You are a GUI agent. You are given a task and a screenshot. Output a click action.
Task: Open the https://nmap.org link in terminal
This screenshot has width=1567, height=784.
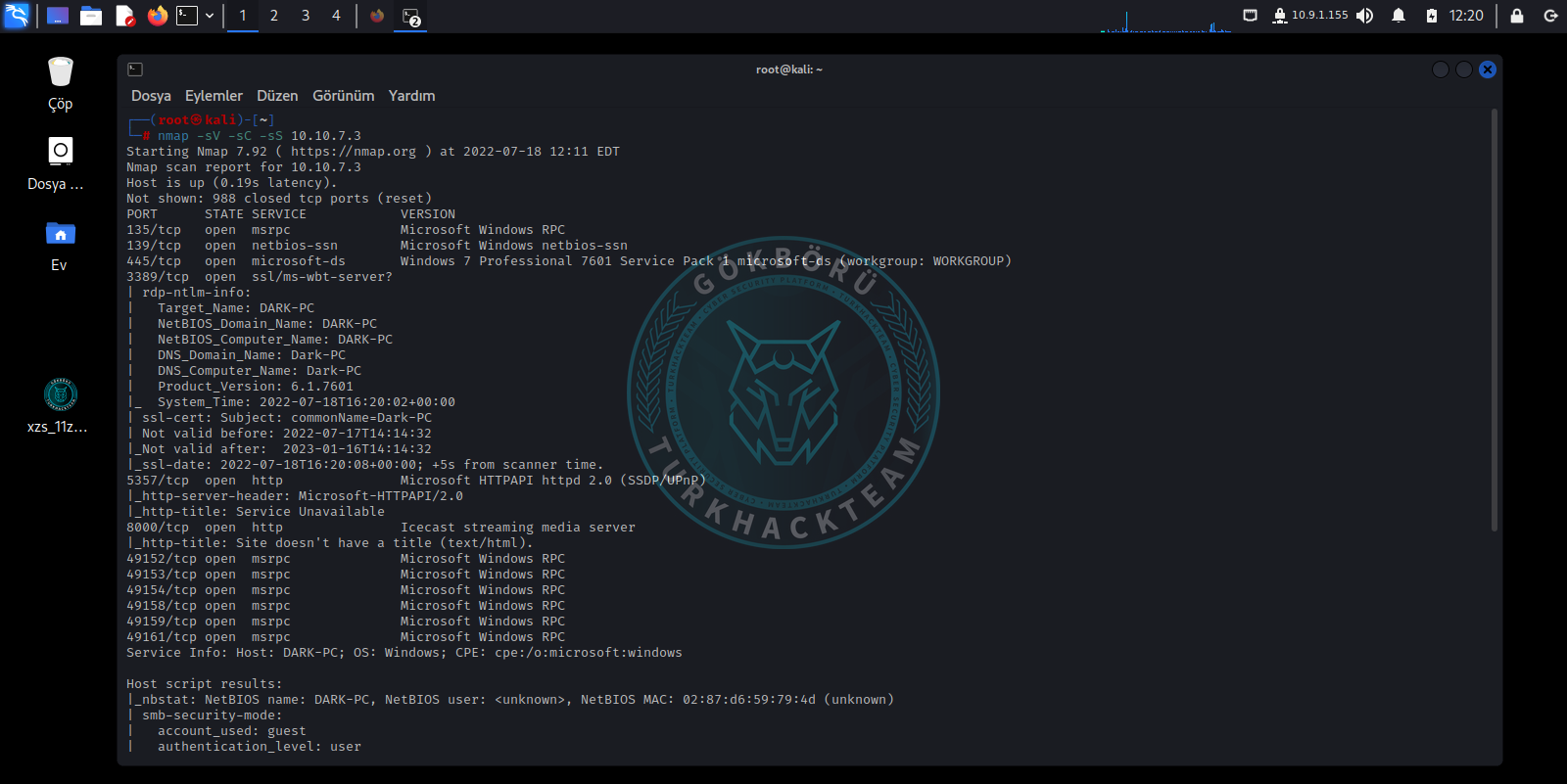pyautogui.click(x=354, y=152)
